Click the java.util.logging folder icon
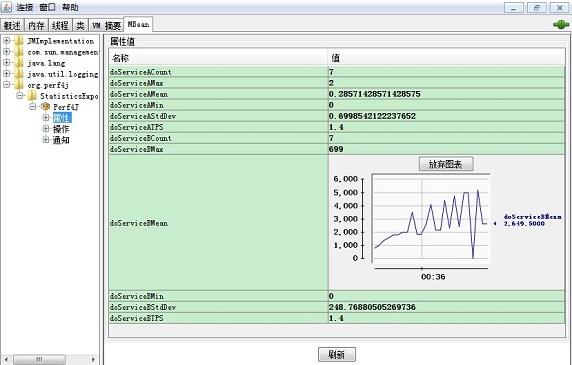Screen dimensions: 572x365 19,74
